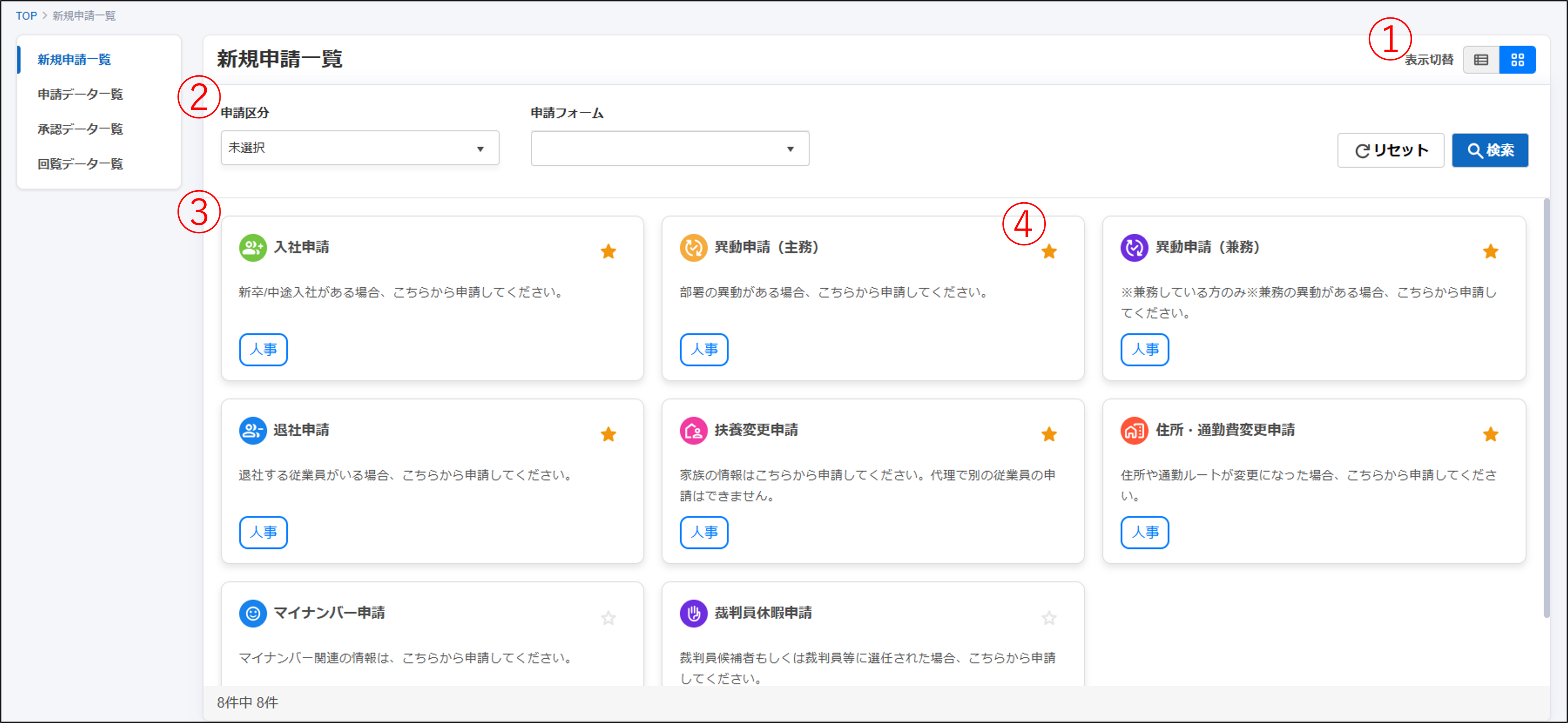Go to TOP via breadcrumb
Image resolution: width=1568 pixels, height=723 pixels.
click(26, 16)
